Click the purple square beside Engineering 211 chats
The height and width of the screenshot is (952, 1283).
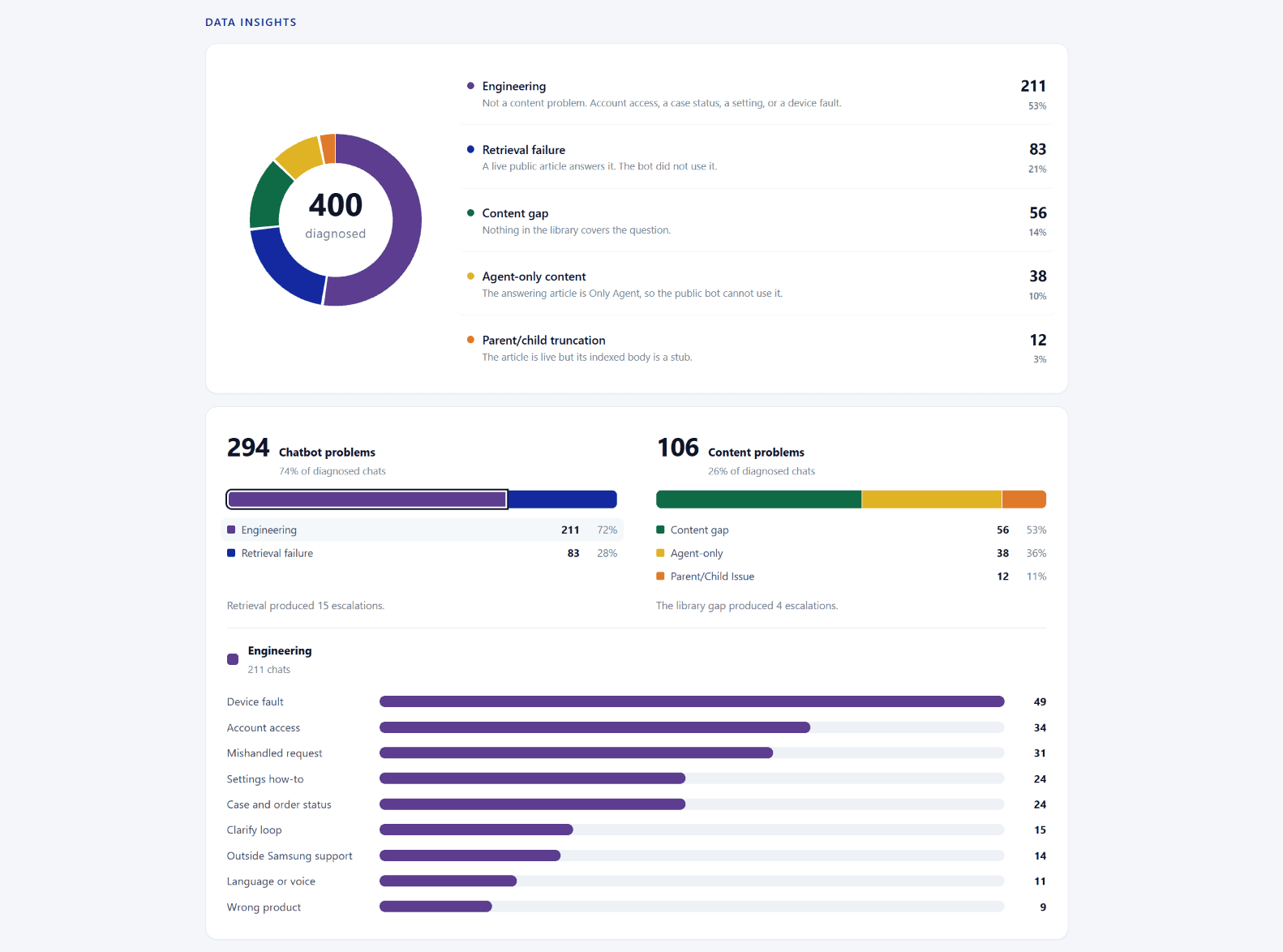233,659
